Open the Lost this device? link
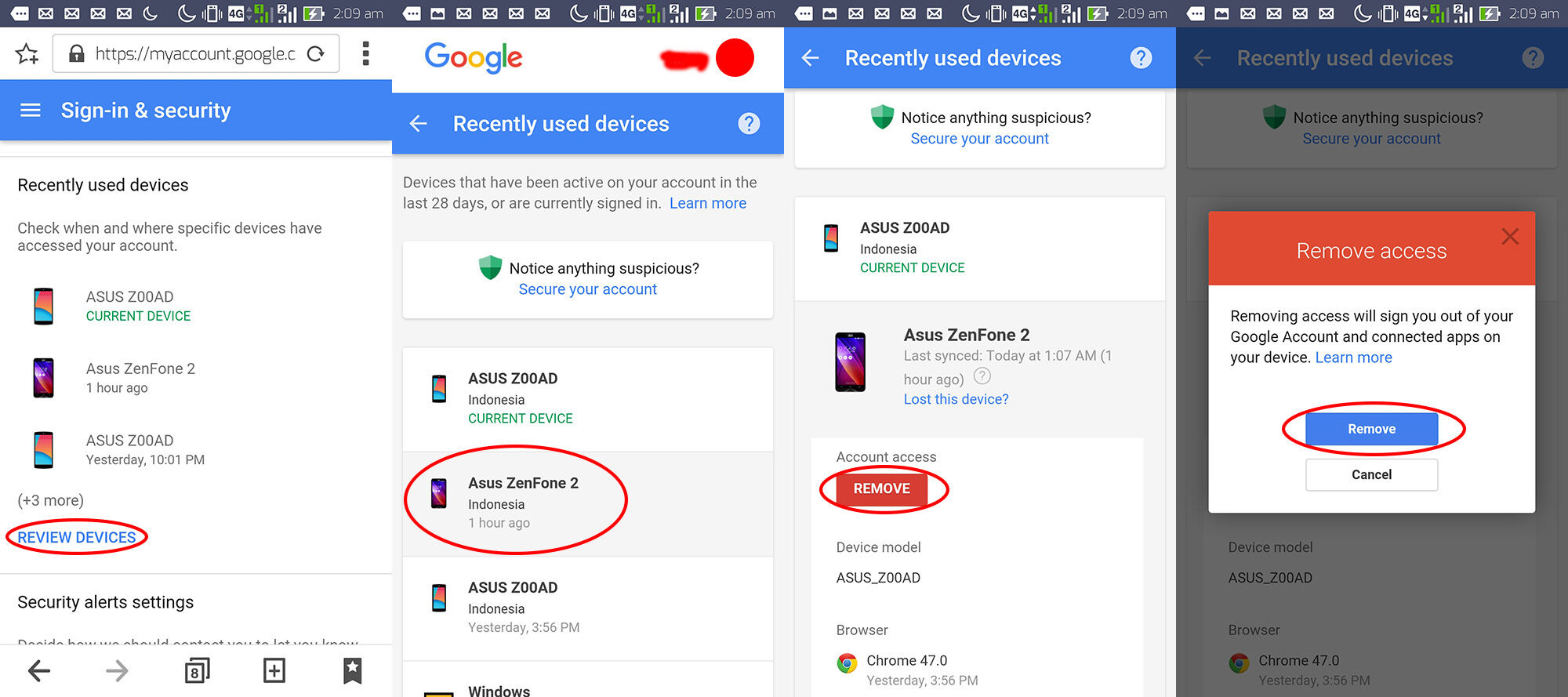Viewport: 1568px width, 697px height. point(956,399)
